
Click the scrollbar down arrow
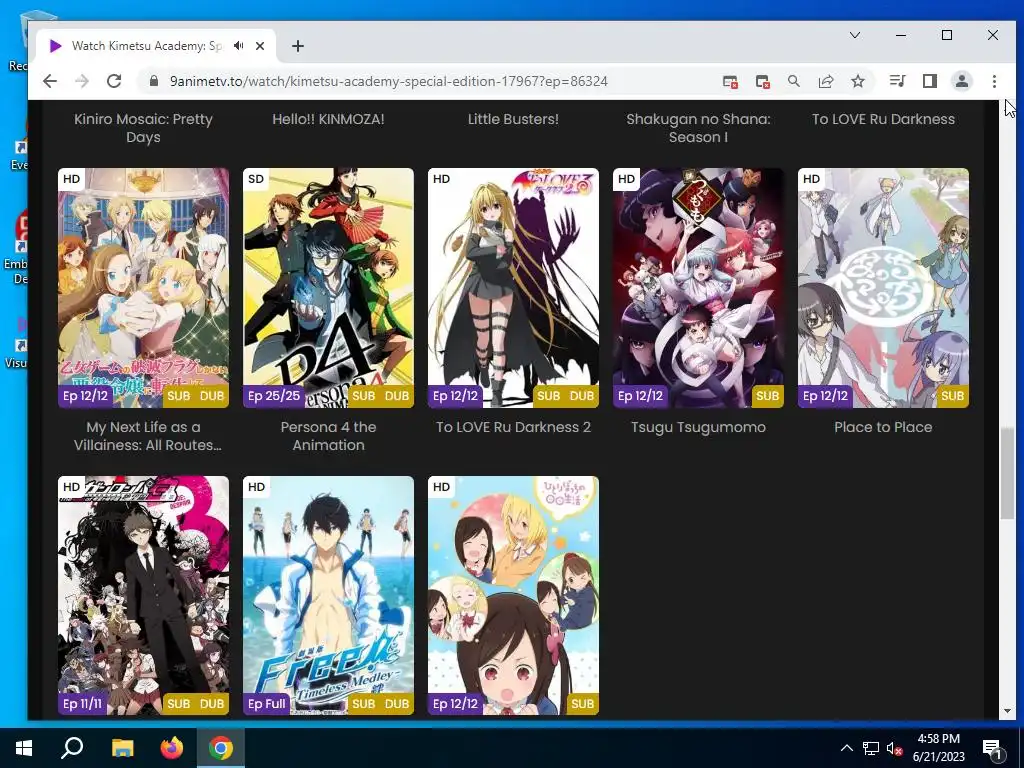(x=1007, y=711)
